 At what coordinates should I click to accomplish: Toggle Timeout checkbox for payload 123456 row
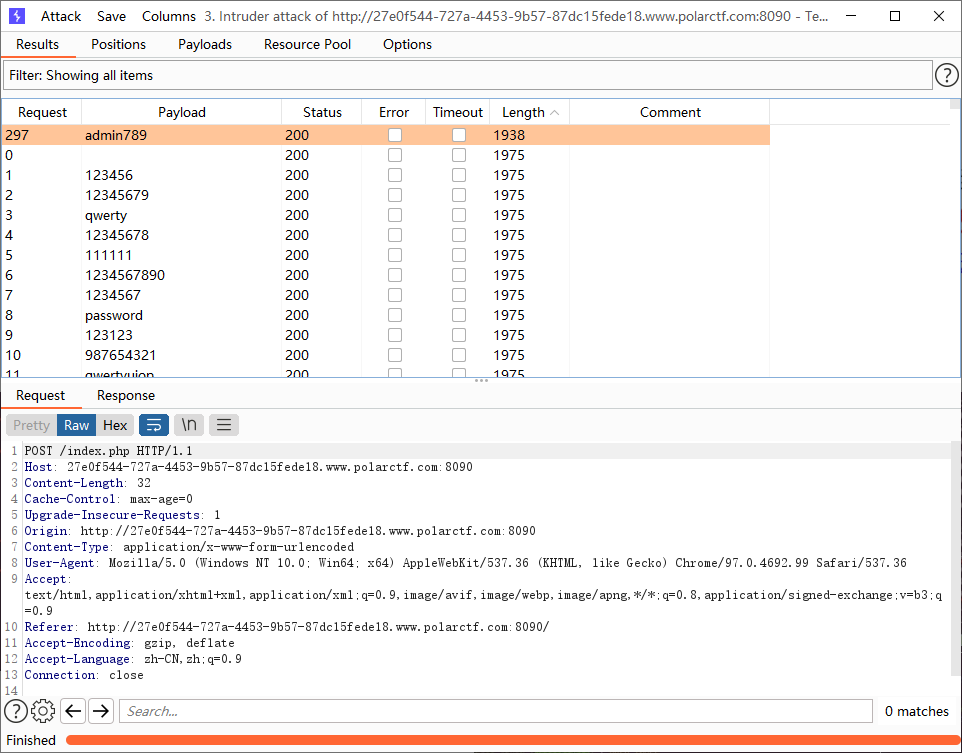[459, 175]
